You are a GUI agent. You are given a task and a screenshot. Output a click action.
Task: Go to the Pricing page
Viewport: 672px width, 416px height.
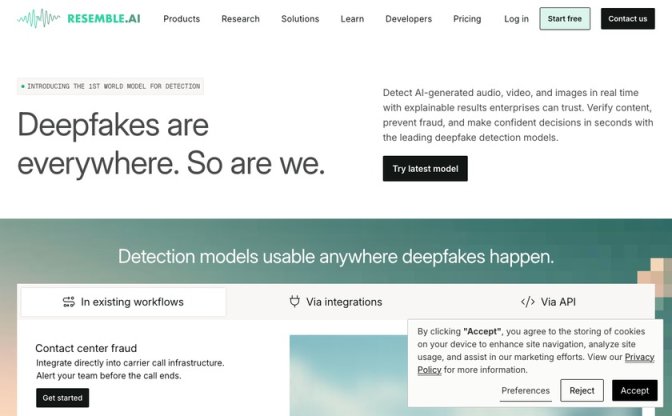467,19
